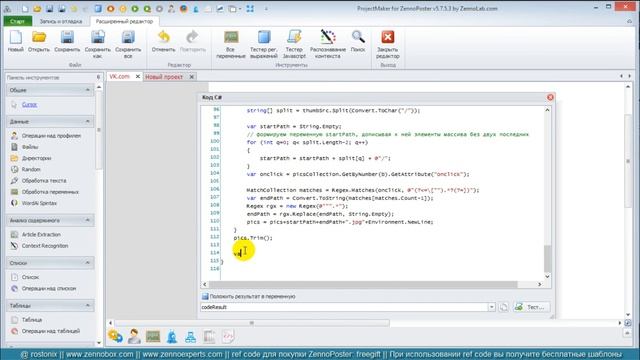This screenshot has height=360, width=640.
Task: Collapse the Таблицы toolbox section
Action: click(x=87, y=305)
